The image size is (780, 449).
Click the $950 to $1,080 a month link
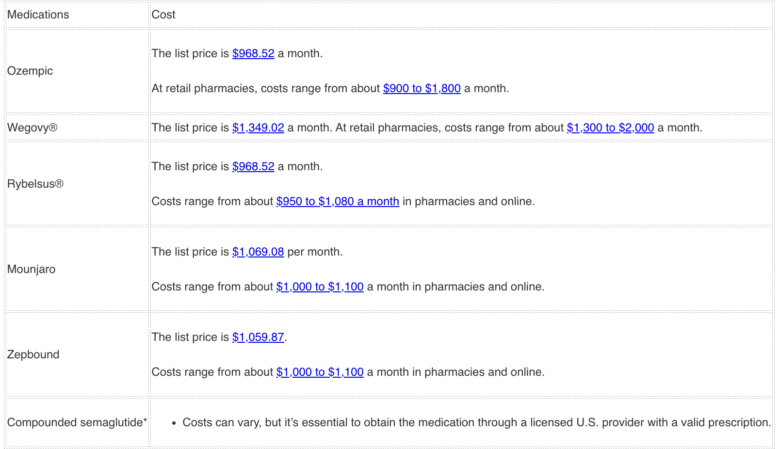tap(337, 201)
